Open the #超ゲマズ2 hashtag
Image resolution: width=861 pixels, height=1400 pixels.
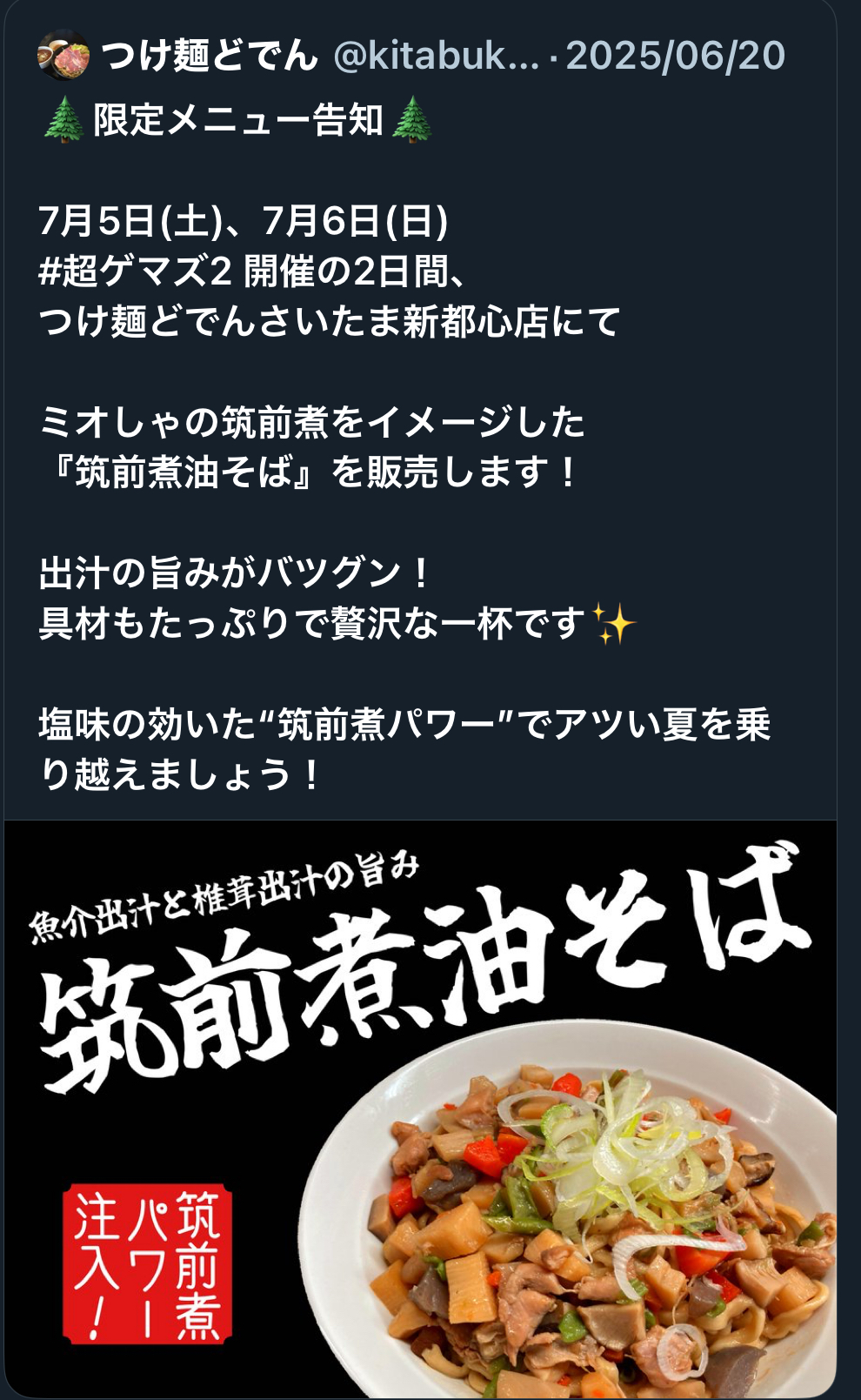pos(136,271)
